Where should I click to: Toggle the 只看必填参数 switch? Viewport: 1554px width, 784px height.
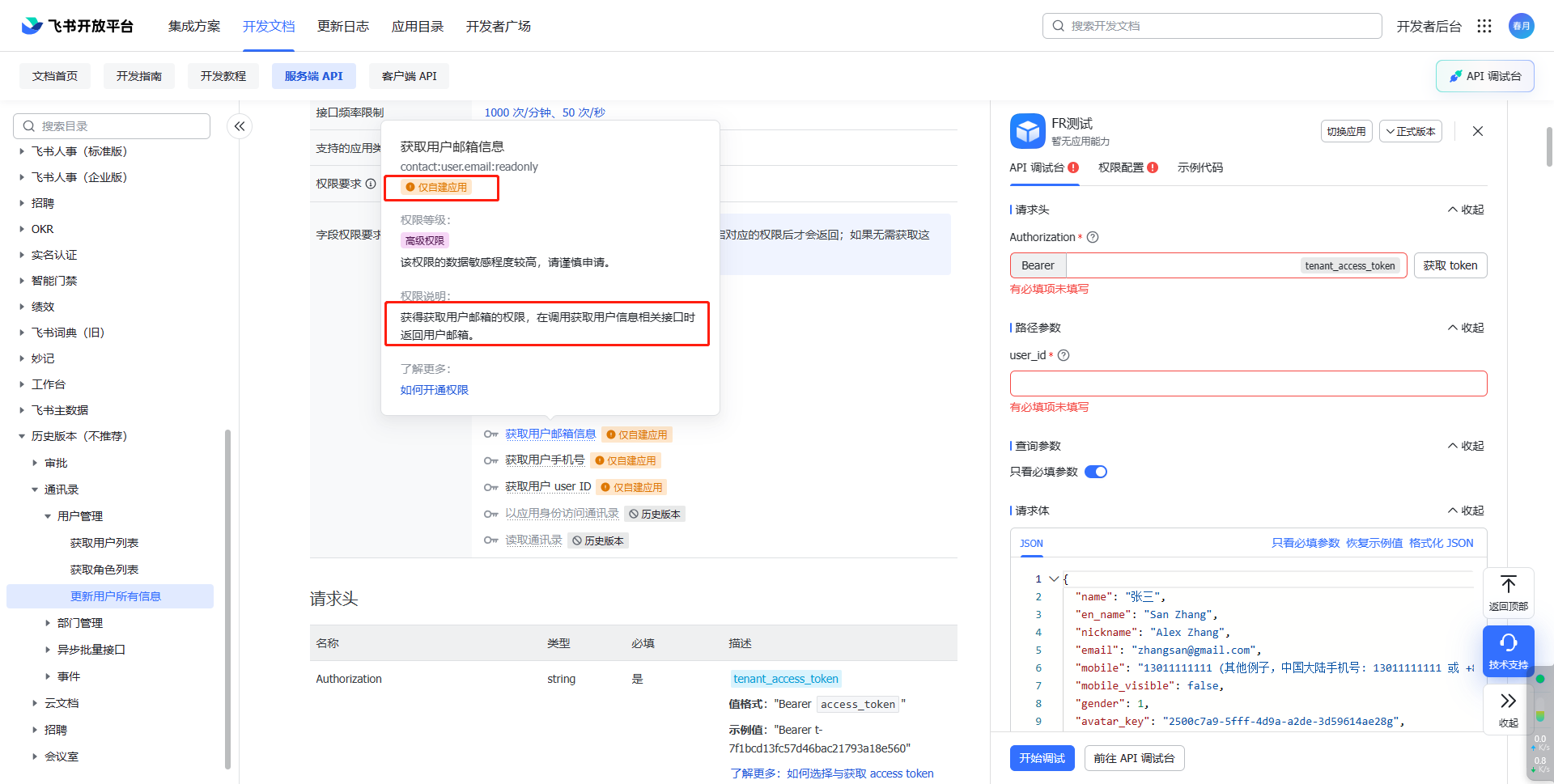1096,472
